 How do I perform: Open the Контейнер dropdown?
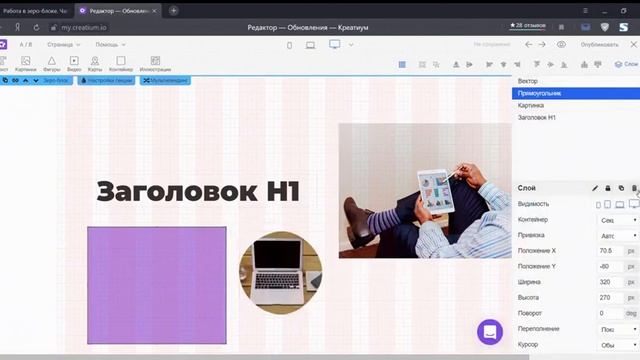(618, 220)
